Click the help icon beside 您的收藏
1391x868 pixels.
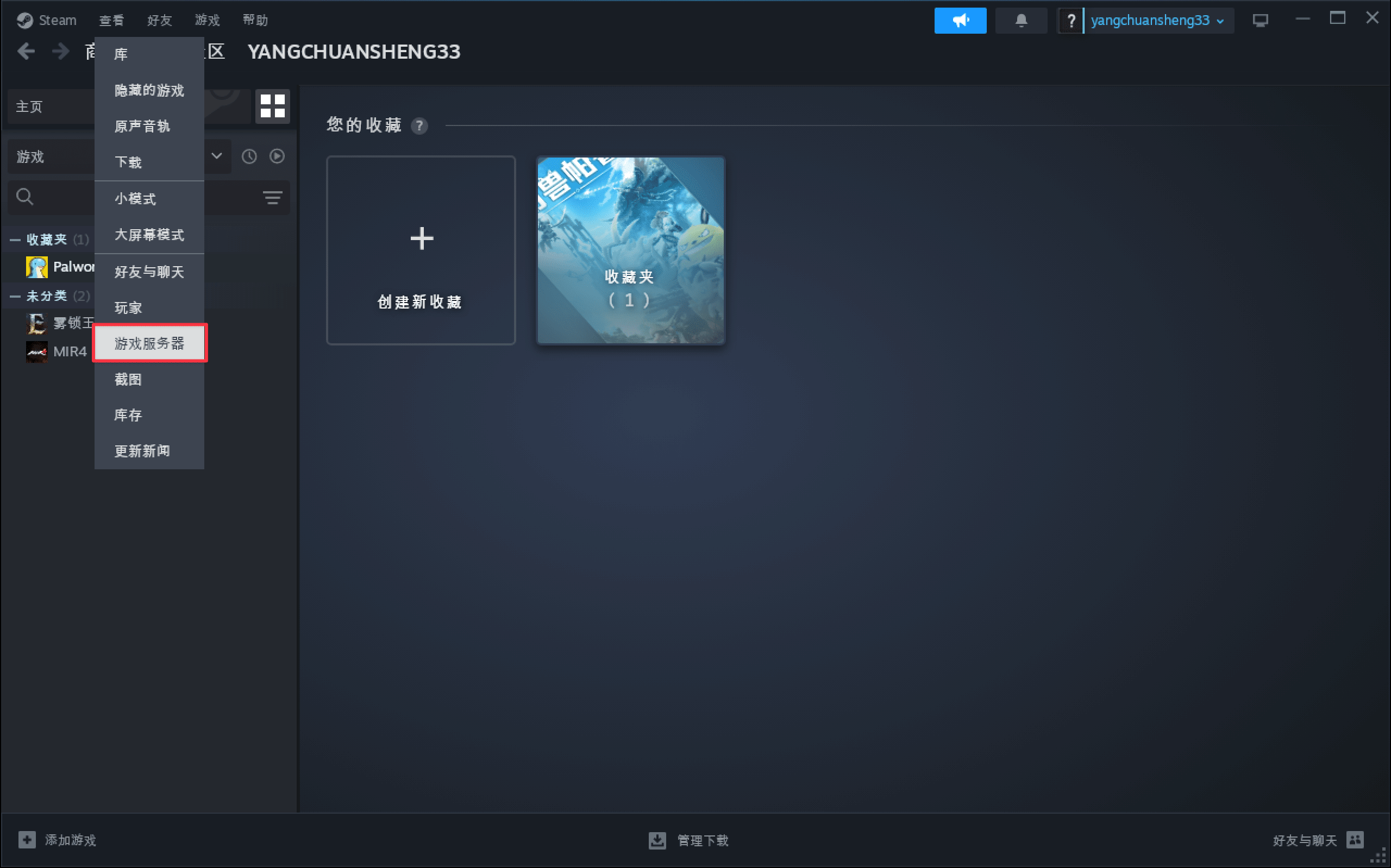[419, 125]
